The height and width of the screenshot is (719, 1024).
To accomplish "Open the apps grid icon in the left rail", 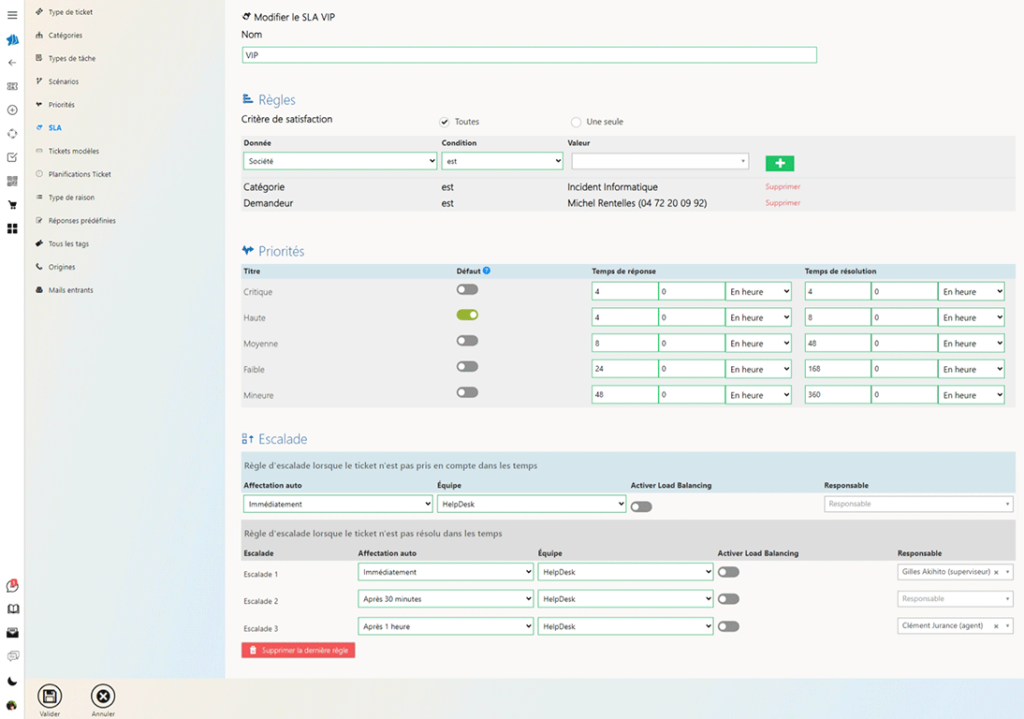I will [12, 228].
